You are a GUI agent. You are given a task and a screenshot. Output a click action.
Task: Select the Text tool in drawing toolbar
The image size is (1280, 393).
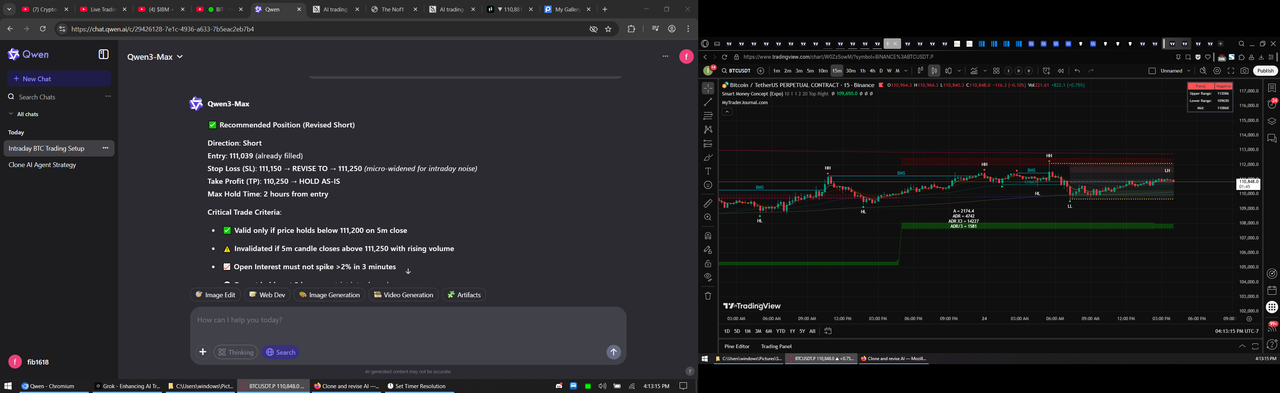click(x=708, y=171)
